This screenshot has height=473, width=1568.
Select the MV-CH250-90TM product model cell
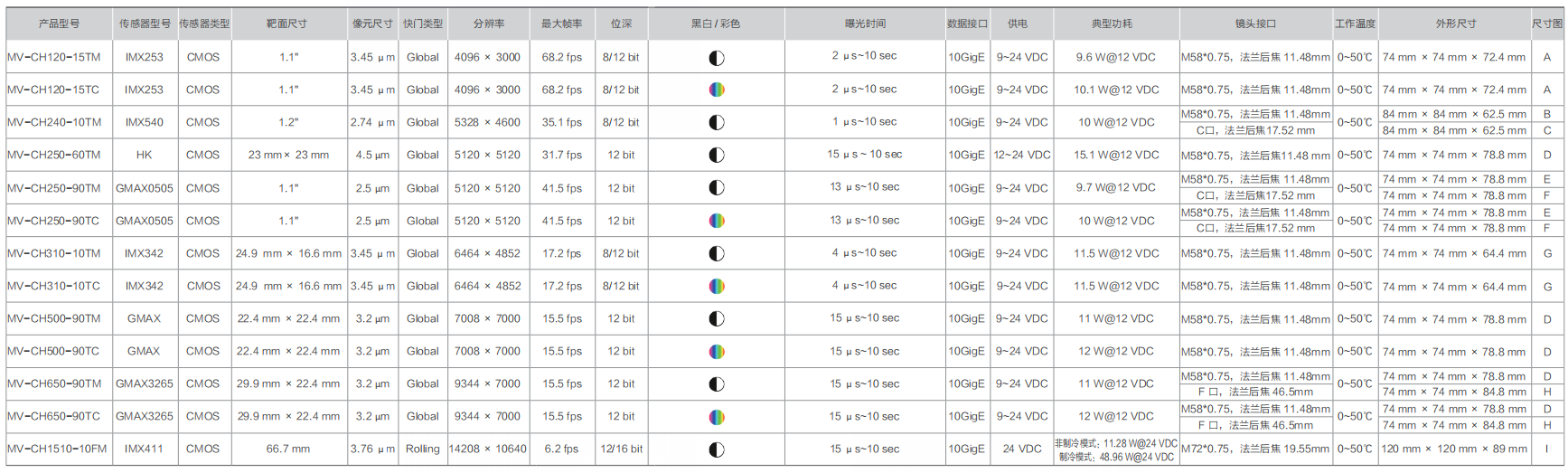pos(54,188)
